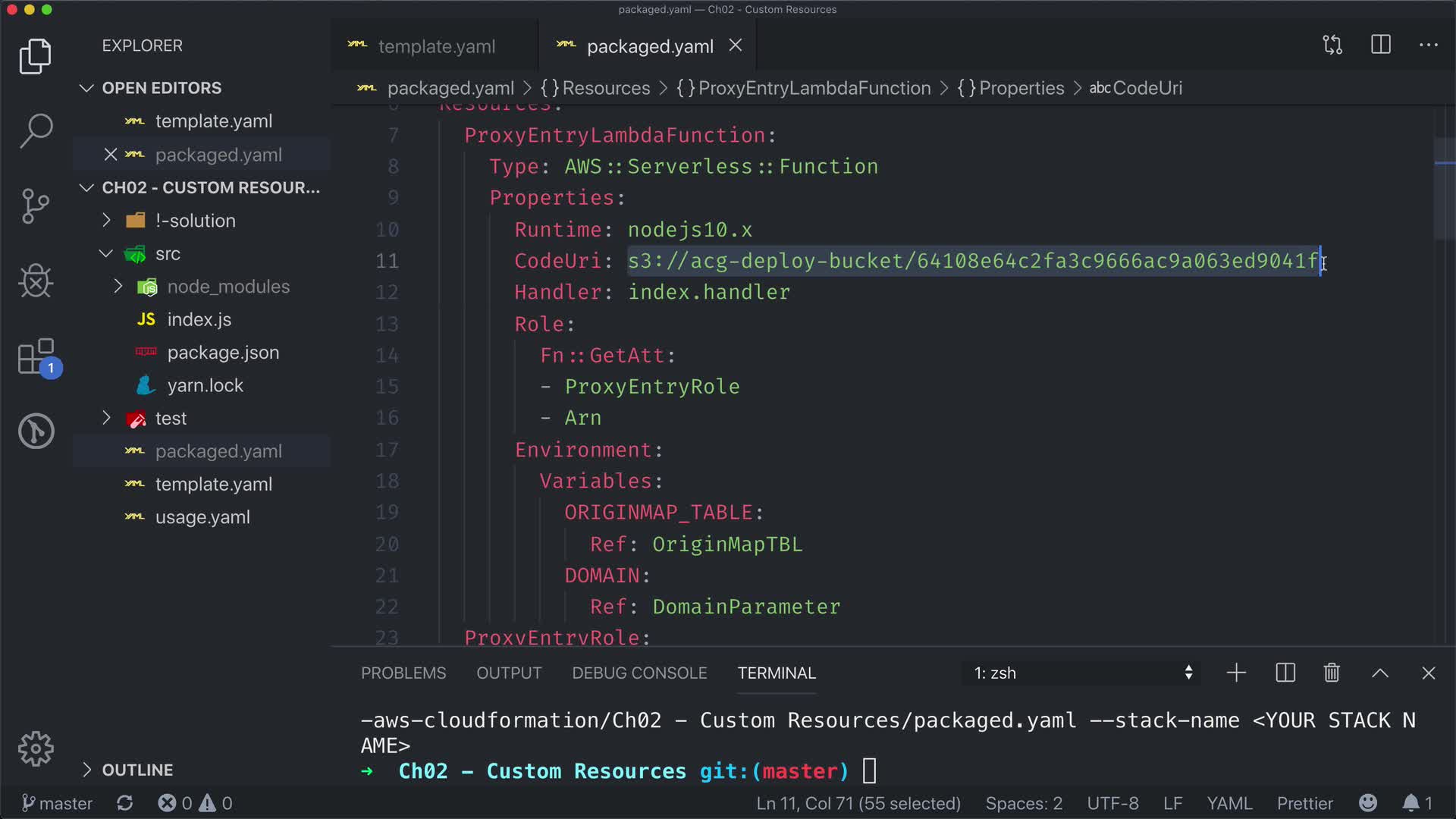Click the master branch in status bar
This screenshot has width=1456, height=819.
pos(58,803)
